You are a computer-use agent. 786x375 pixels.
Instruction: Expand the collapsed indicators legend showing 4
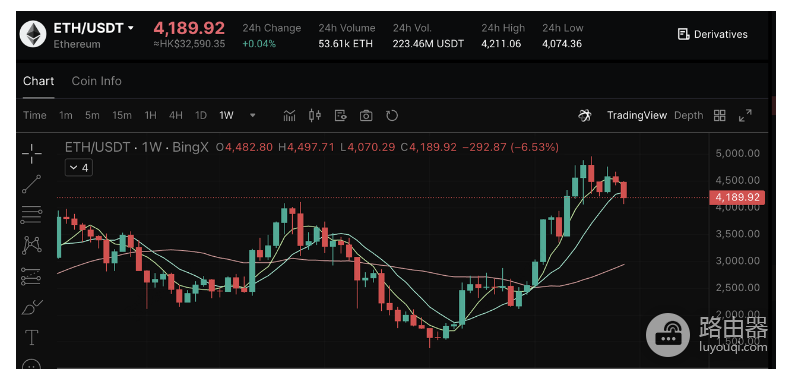[x=79, y=168]
